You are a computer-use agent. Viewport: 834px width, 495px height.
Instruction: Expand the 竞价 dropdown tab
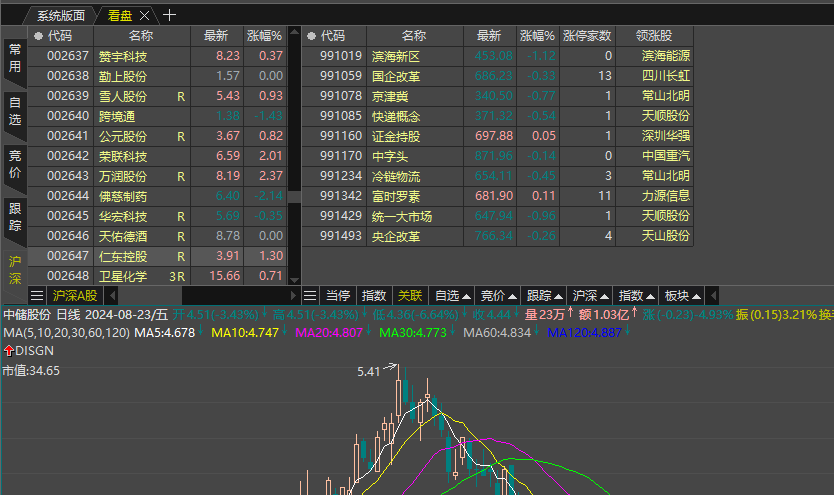coord(498,296)
